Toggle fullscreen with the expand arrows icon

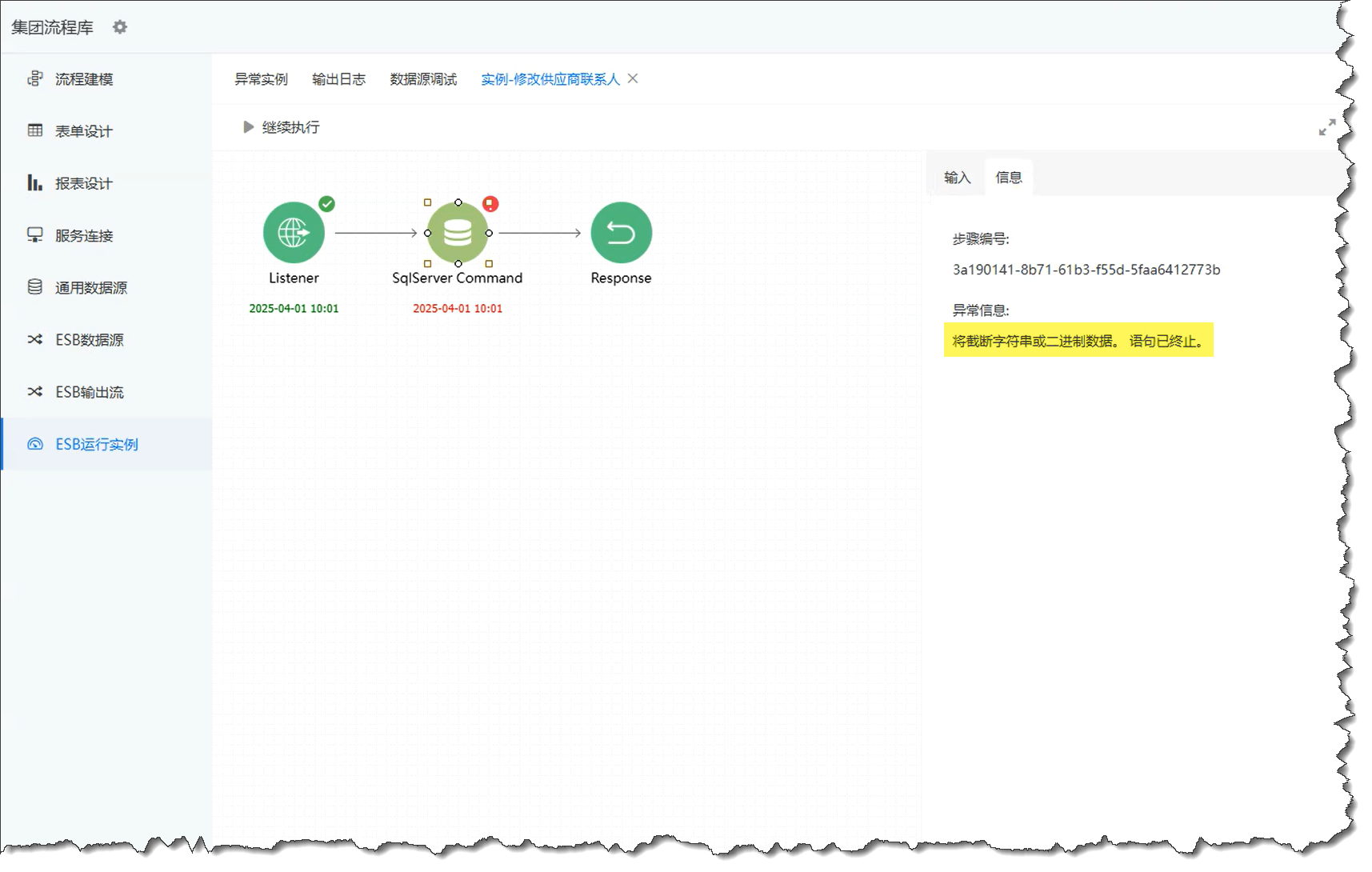pyautogui.click(x=1328, y=126)
